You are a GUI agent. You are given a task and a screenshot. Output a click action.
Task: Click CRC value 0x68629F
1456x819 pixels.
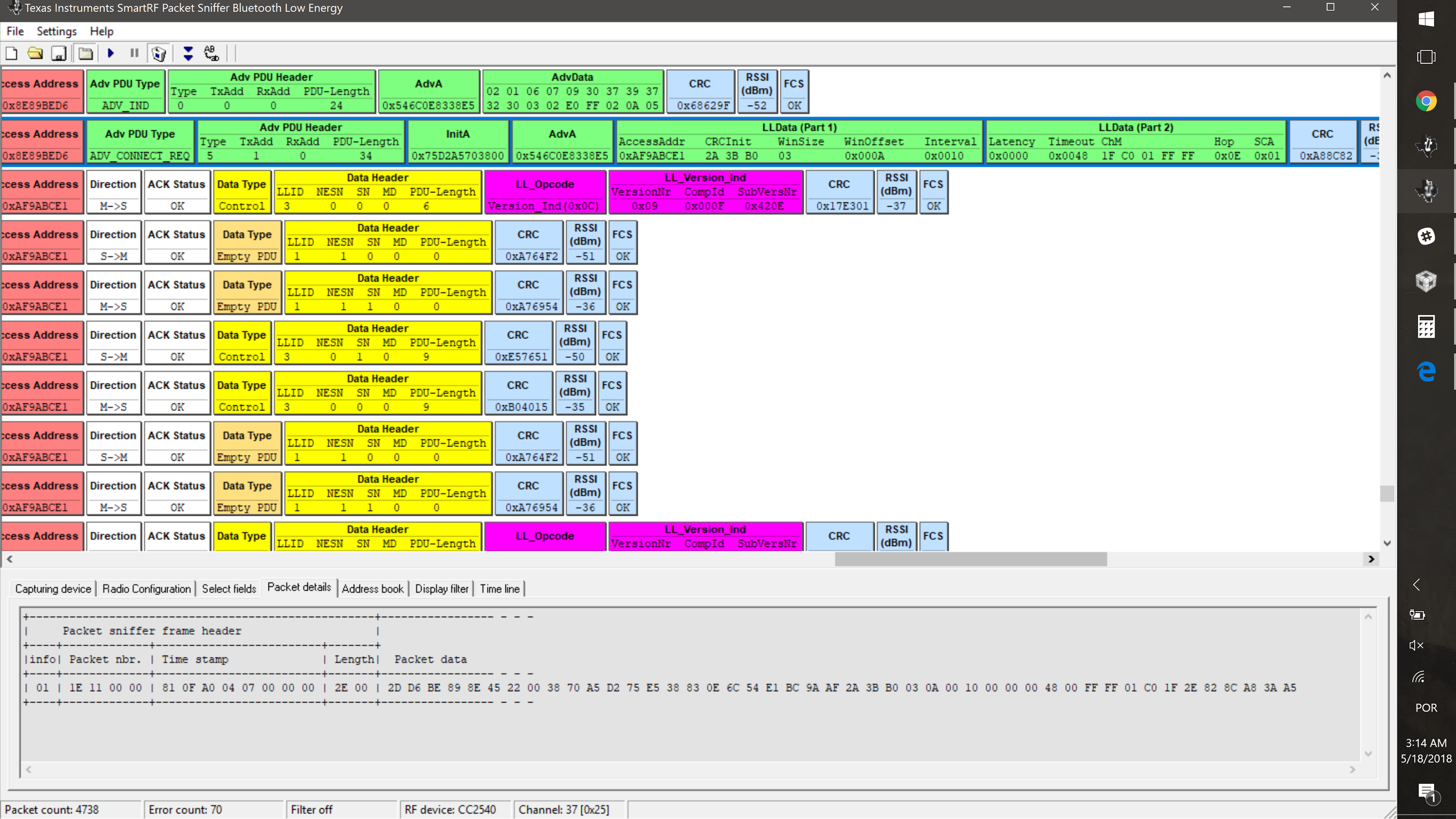(x=703, y=105)
